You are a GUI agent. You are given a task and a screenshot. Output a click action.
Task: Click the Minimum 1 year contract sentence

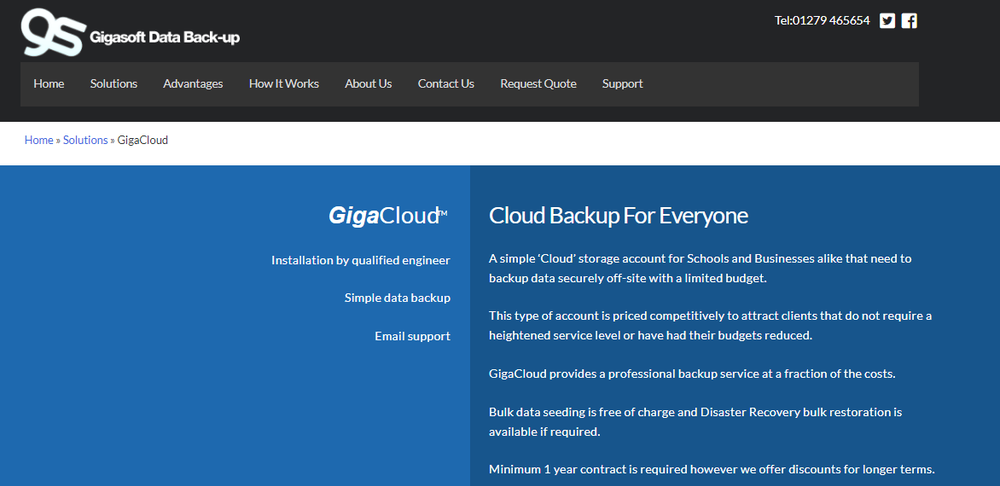(712, 469)
